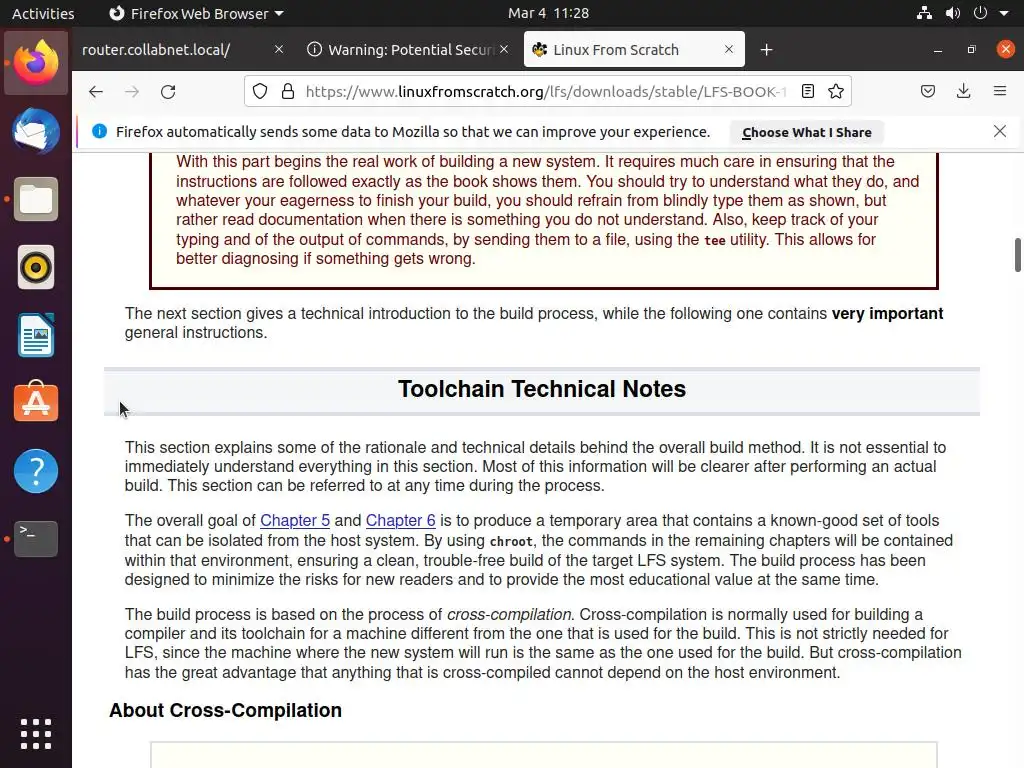Click the network status icon
The height and width of the screenshot is (768, 1024).
point(924,13)
